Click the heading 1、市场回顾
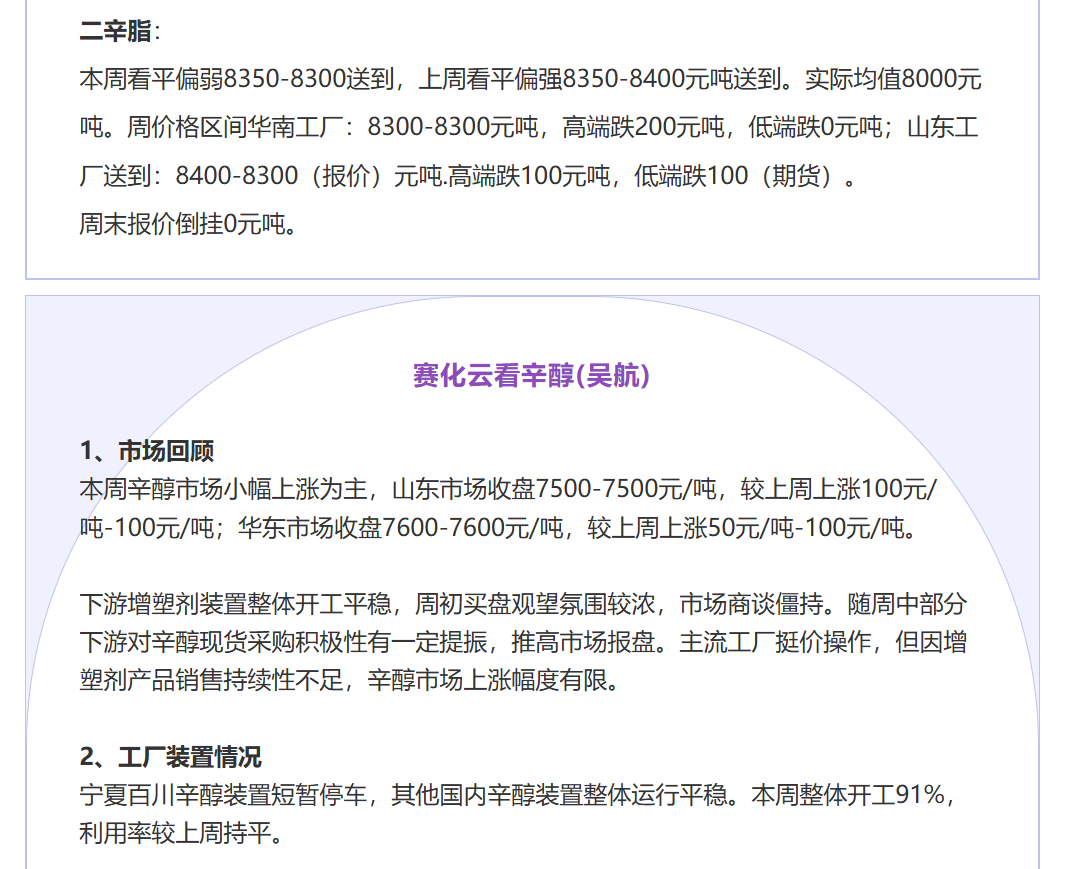This screenshot has width=1066, height=869. pyautogui.click(x=147, y=451)
